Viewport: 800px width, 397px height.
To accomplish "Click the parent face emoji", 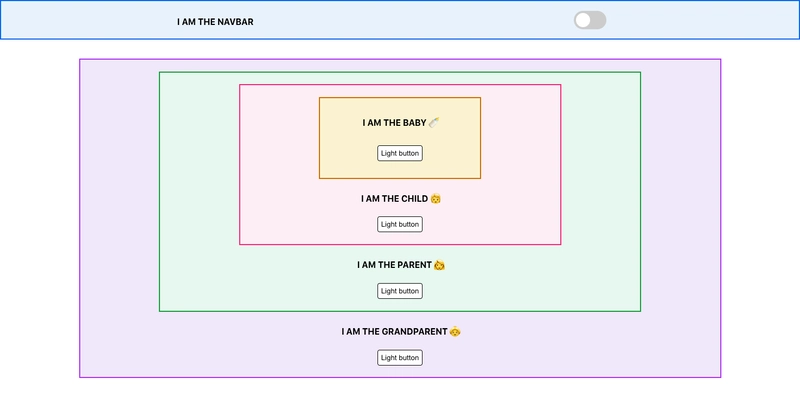I will (x=440, y=265).
